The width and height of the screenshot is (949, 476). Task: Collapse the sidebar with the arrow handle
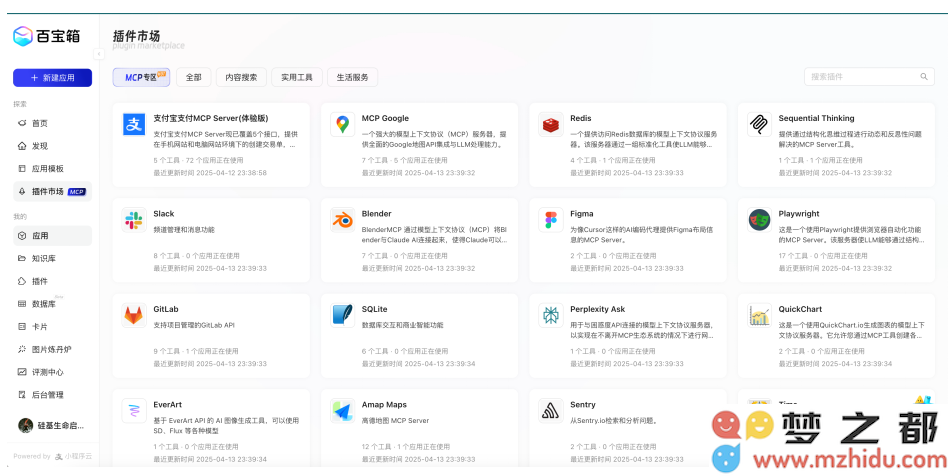pyautogui.click(x=99, y=55)
